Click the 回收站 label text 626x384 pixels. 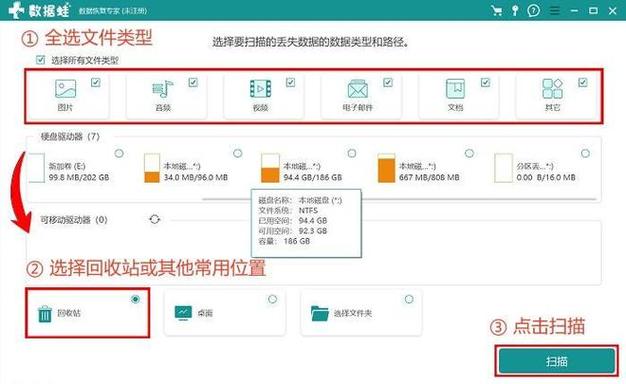(69, 313)
